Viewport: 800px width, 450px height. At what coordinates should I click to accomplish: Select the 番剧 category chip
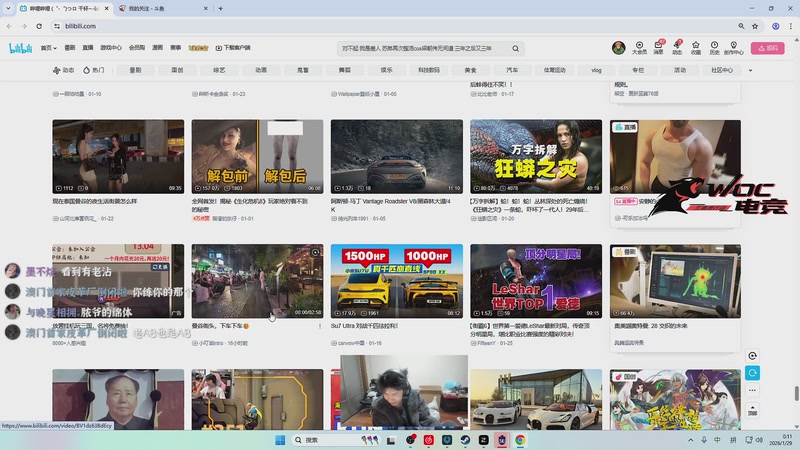(135, 70)
